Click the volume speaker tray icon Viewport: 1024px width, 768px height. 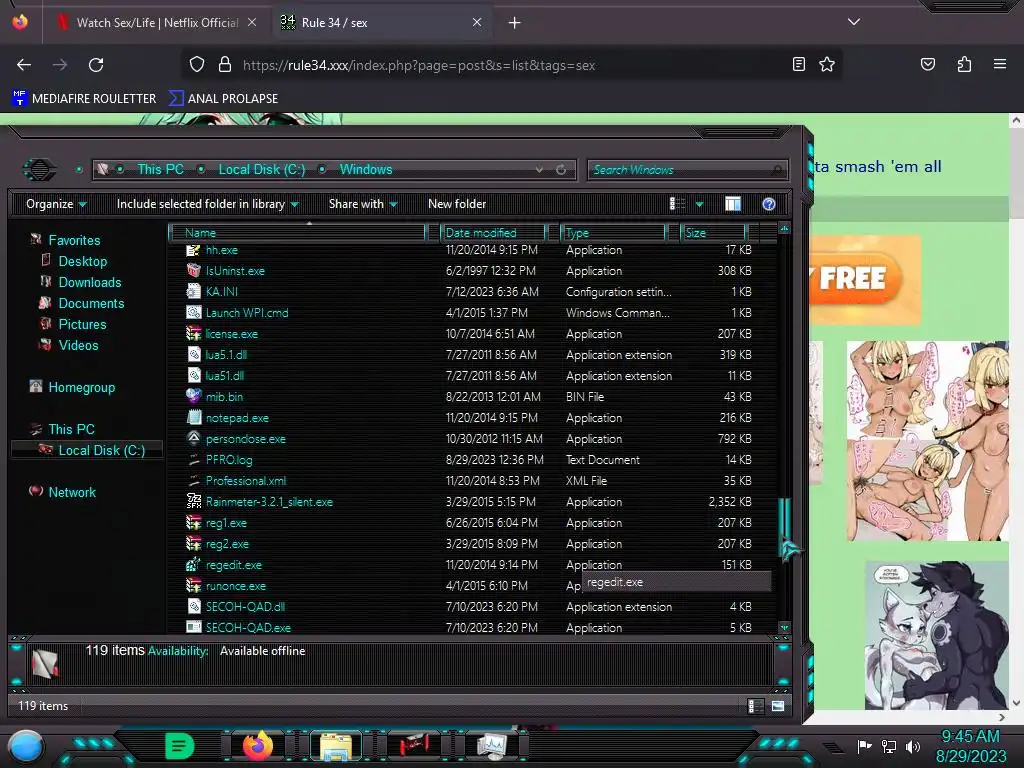click(x=912, y=746)
